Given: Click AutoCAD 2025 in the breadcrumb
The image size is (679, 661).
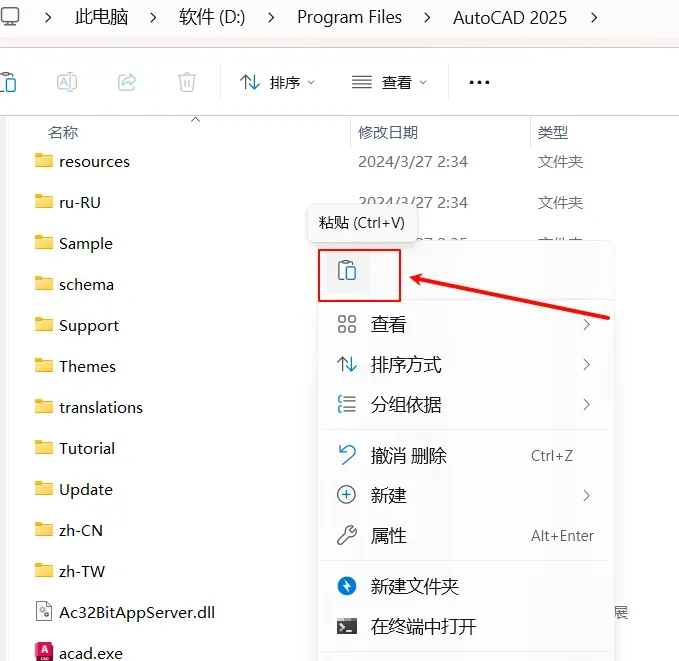Looking at the screenshot, I should pyautogui.click(x=510, y=18).
